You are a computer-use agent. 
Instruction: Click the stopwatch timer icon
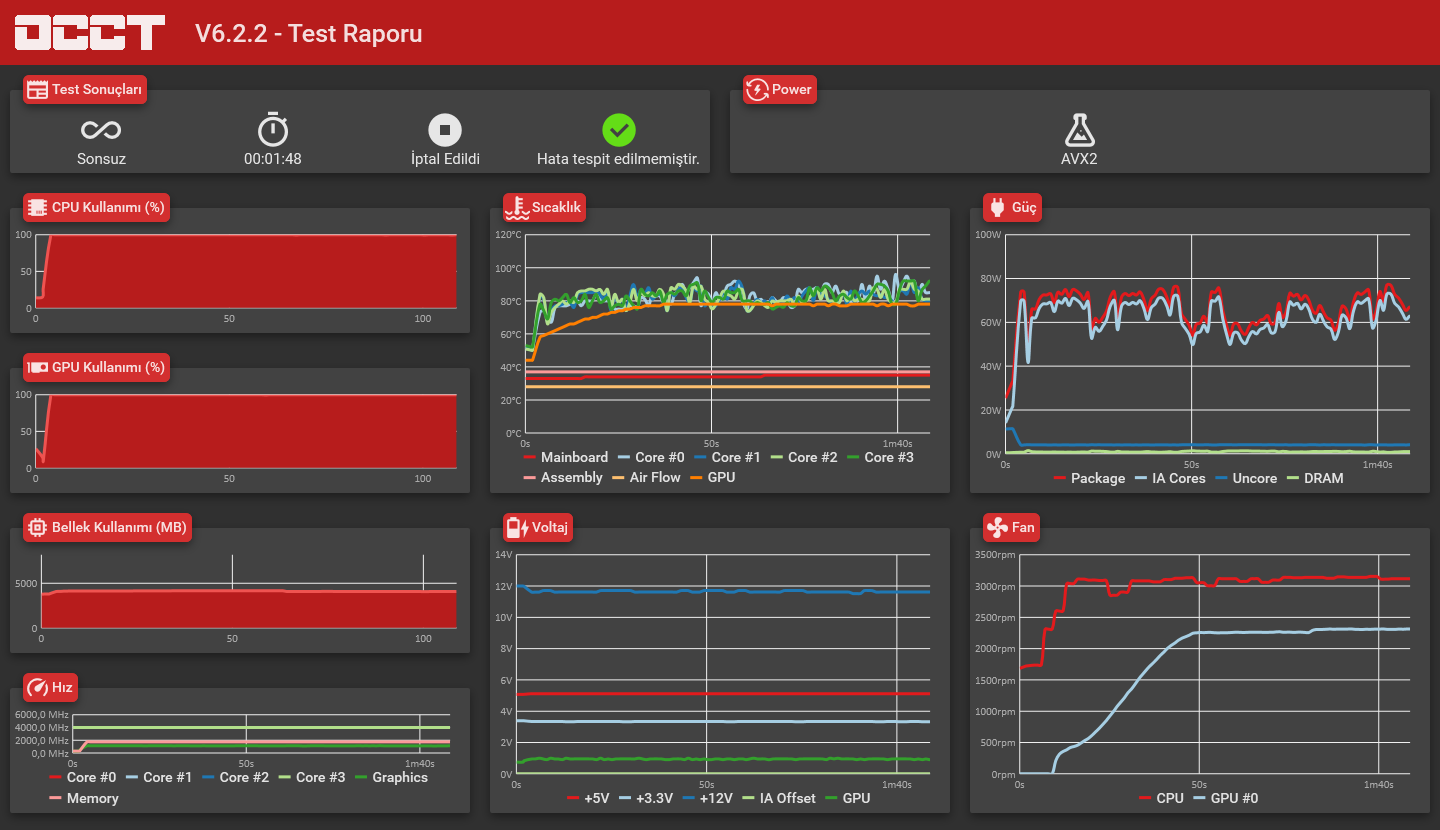click(273, 130)
